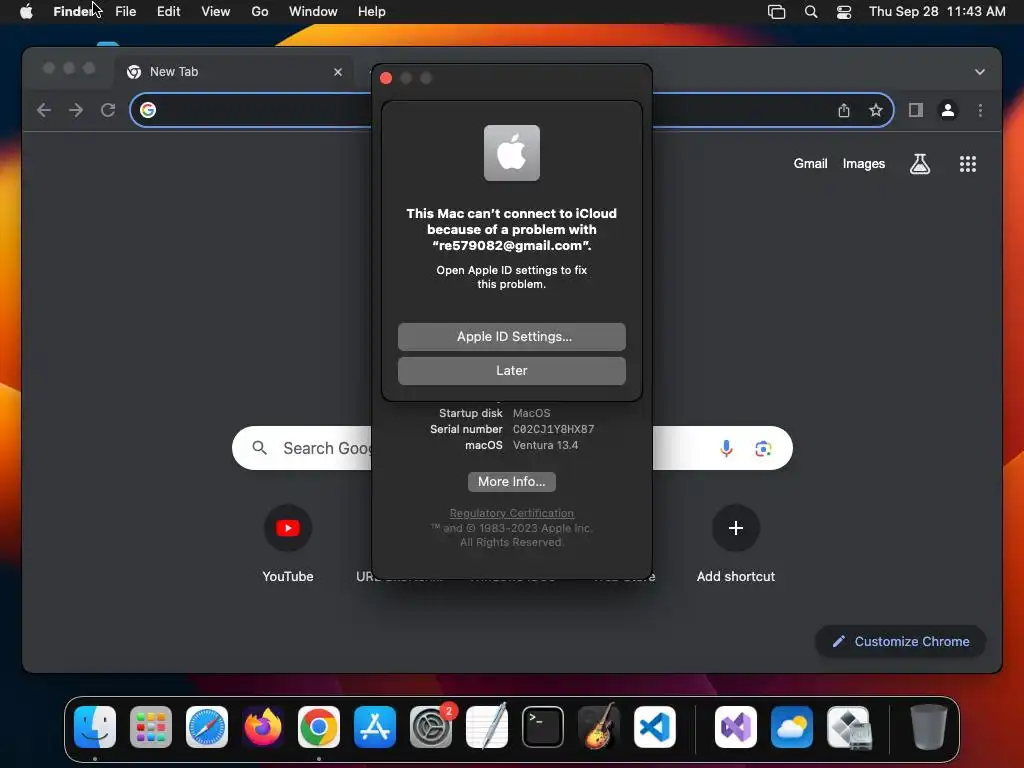Go forward in Chrome
The width and height of the screenshot is (1024, 768).
tap(76, 110)
